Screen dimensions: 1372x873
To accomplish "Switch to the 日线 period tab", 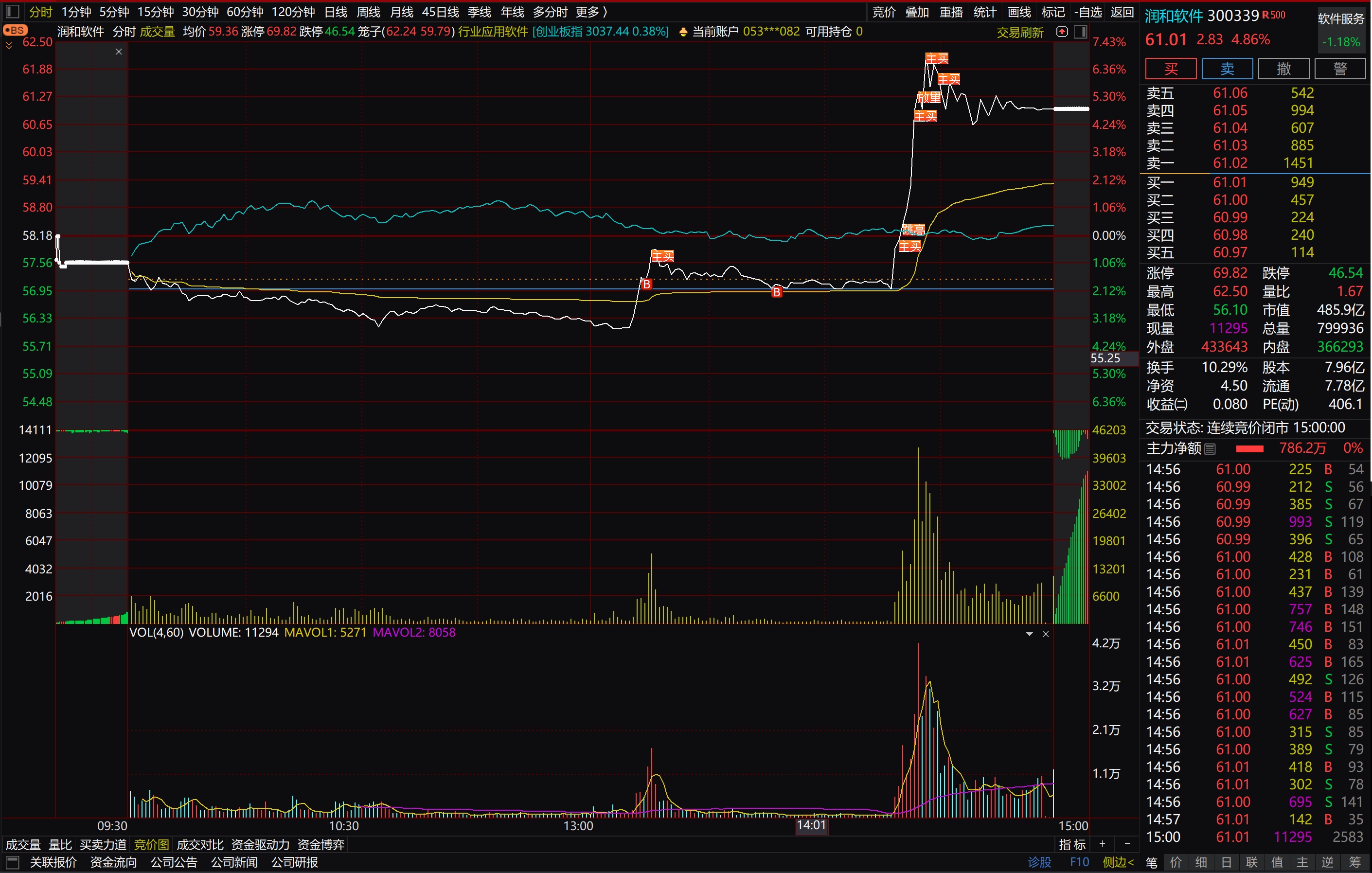I will point(336,12).
